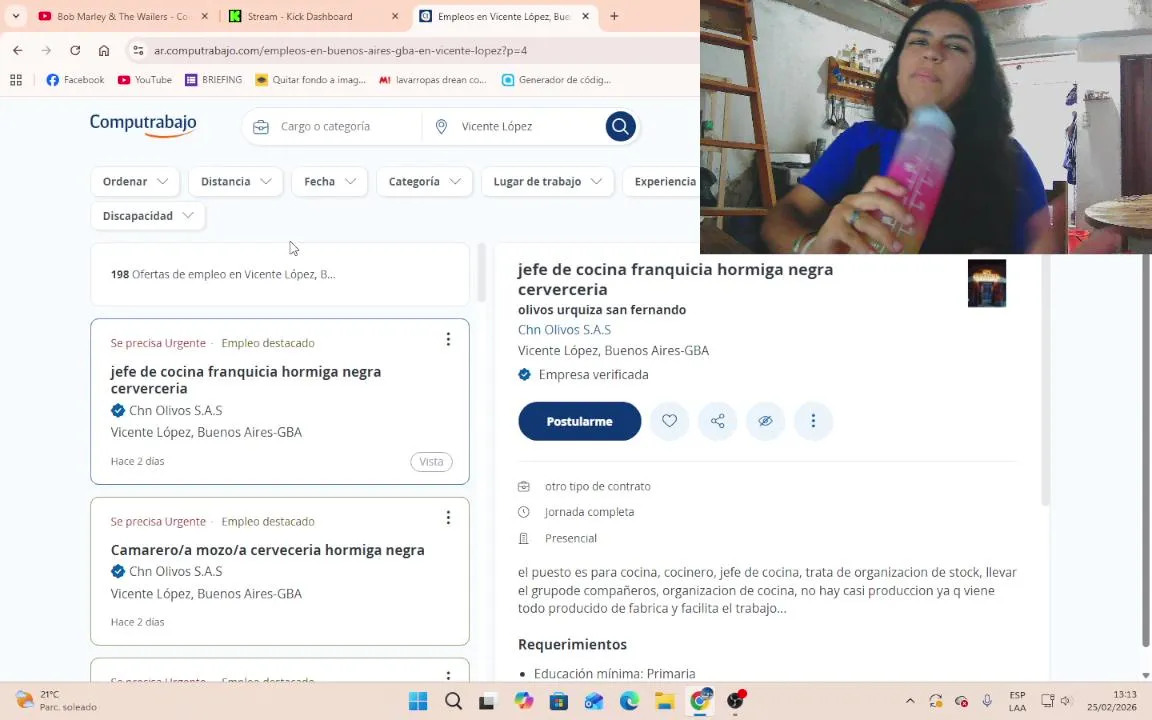
Task: Select Camarero/a mozo/a cerveceria job title
Action: tap(267, 550)
